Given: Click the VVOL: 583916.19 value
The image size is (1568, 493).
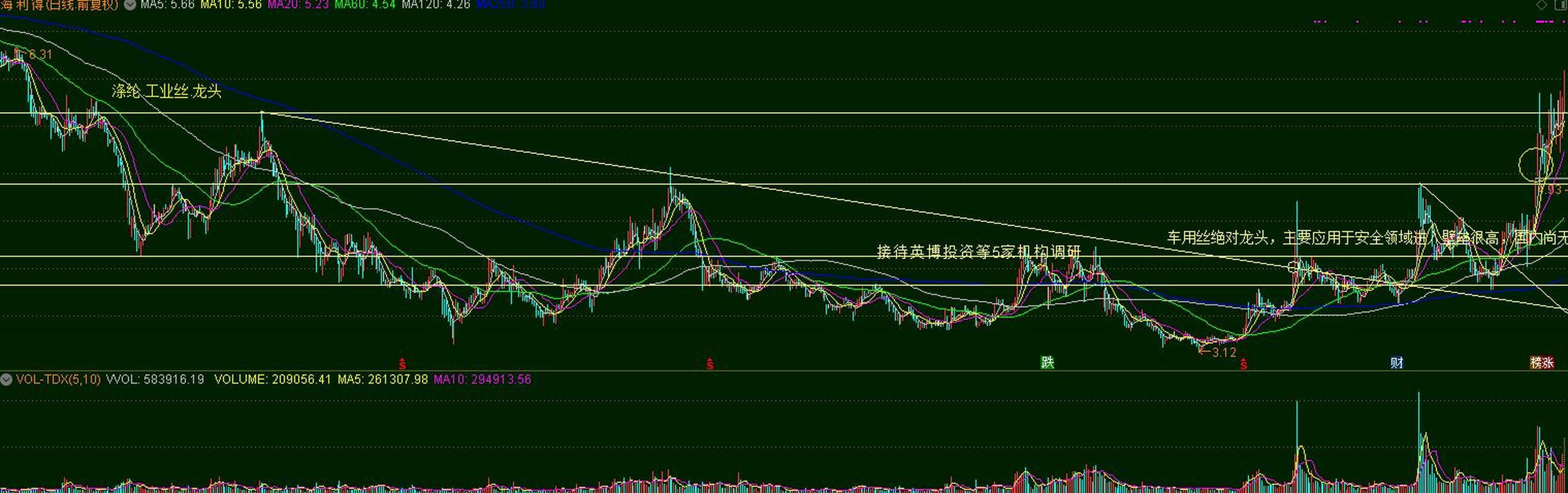Looking at the screenshot, I should [x=155, y=380].
